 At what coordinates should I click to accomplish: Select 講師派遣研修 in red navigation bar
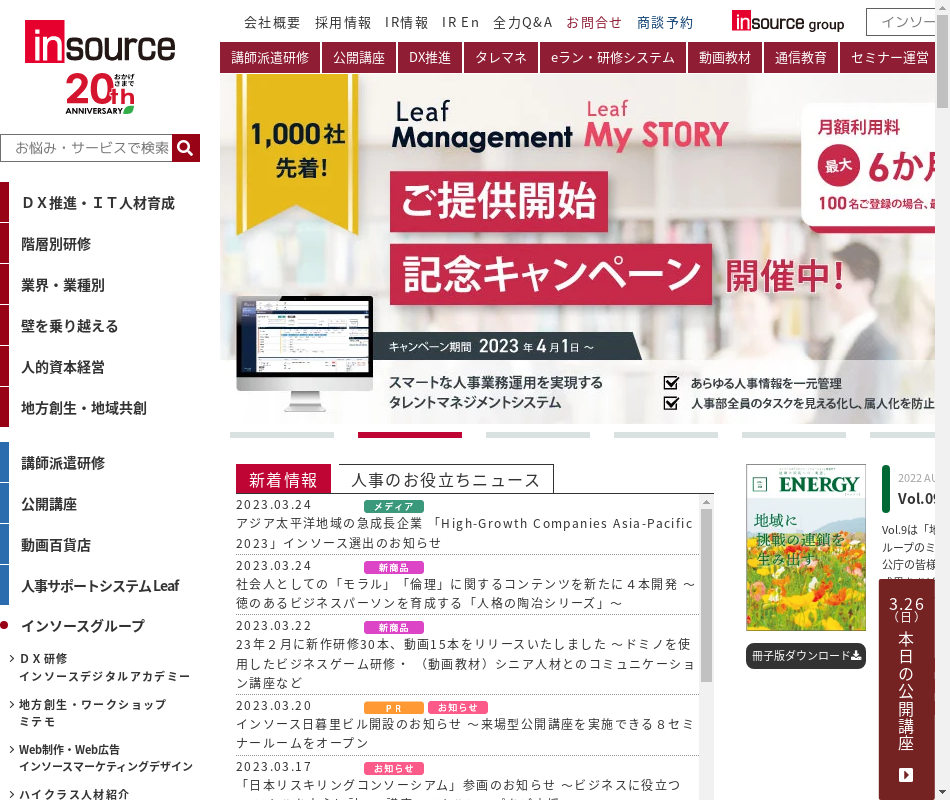tap(270, 58)
